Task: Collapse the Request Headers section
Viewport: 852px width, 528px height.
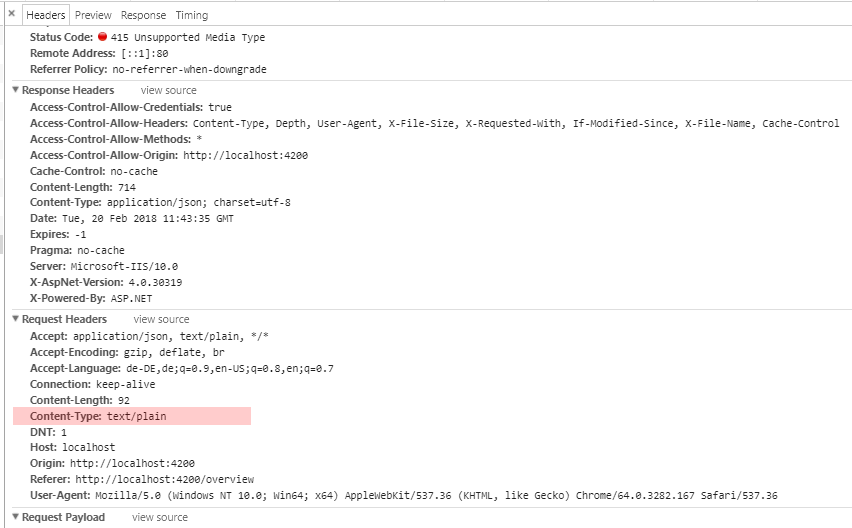Action: pyautogui.click(x=16, y=319)
